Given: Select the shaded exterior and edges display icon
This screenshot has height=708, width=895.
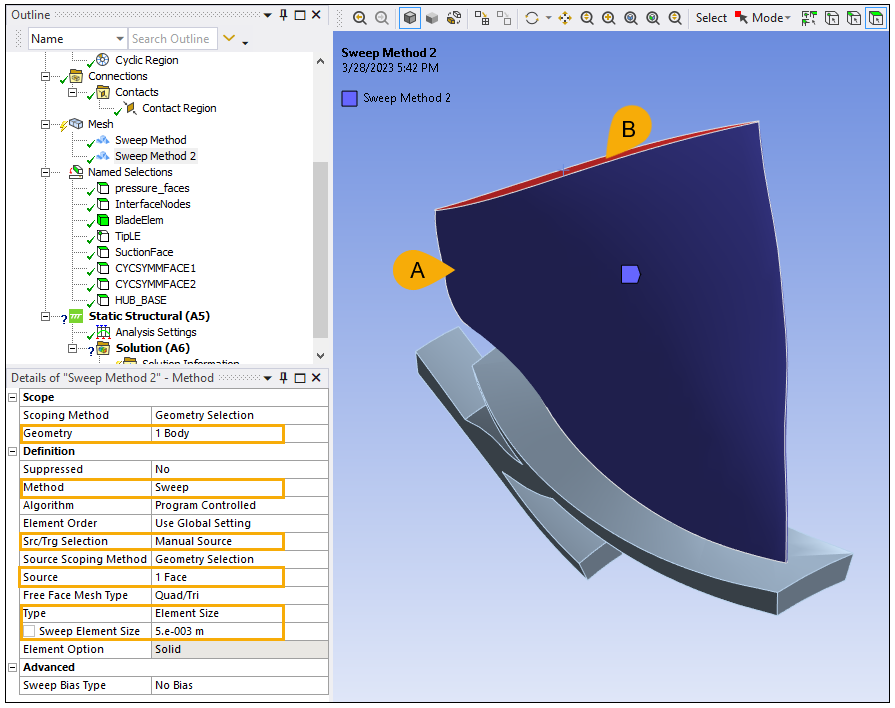Looking at the screenshot, I should coord(410,18).
